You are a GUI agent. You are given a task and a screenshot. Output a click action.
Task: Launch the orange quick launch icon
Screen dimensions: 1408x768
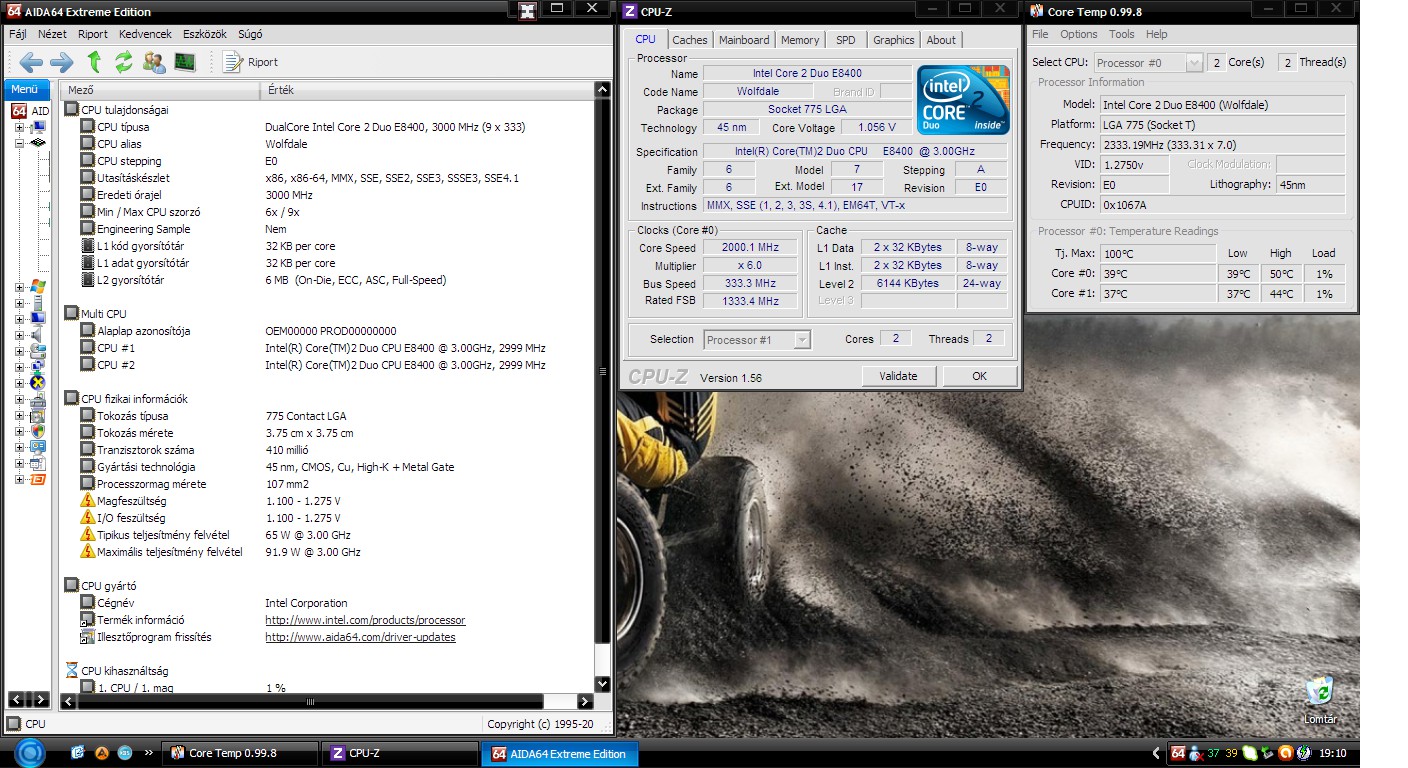[101, 753]
